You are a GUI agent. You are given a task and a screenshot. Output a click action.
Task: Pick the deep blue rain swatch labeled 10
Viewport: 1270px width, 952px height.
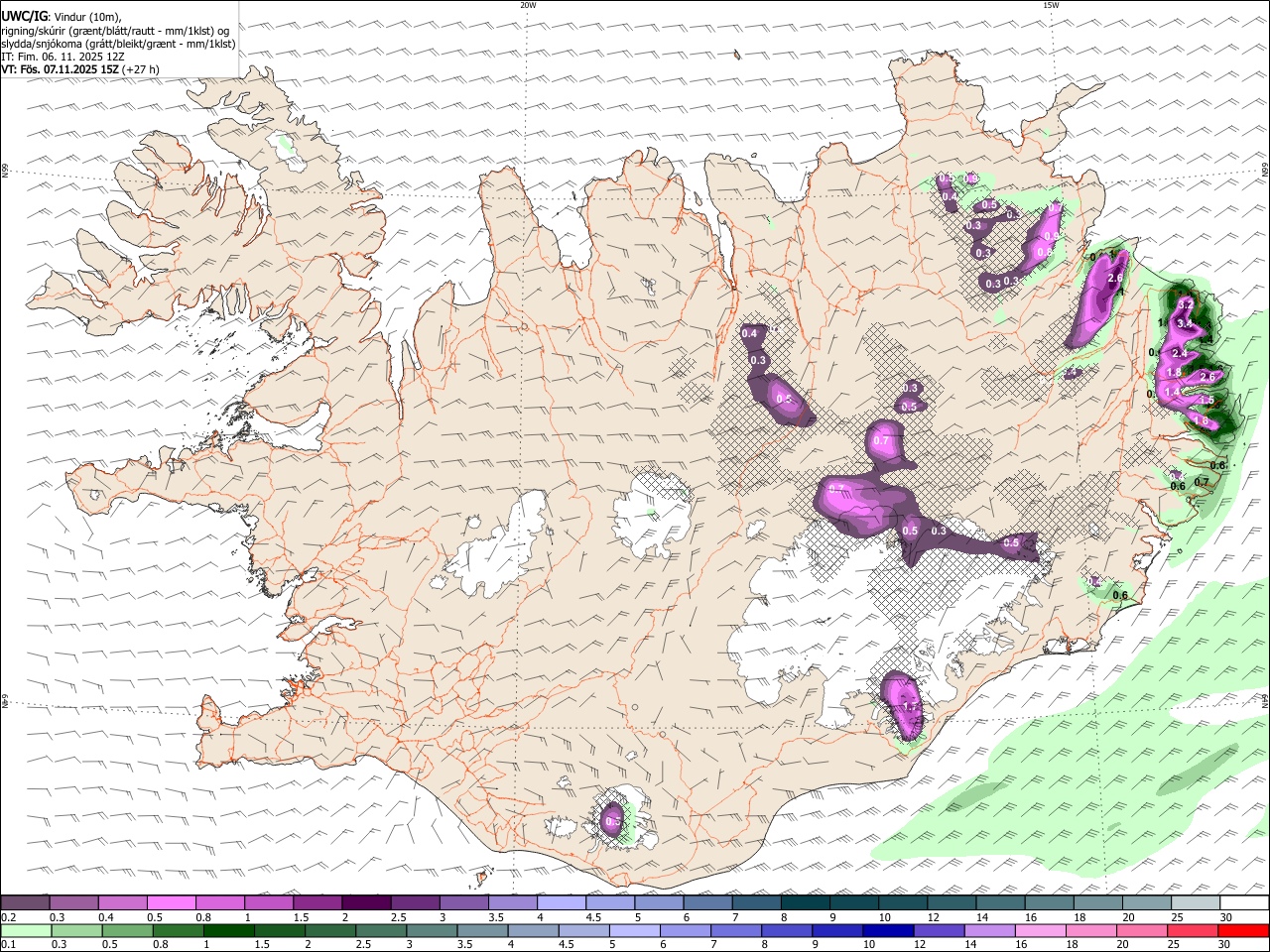click(889, 931)
